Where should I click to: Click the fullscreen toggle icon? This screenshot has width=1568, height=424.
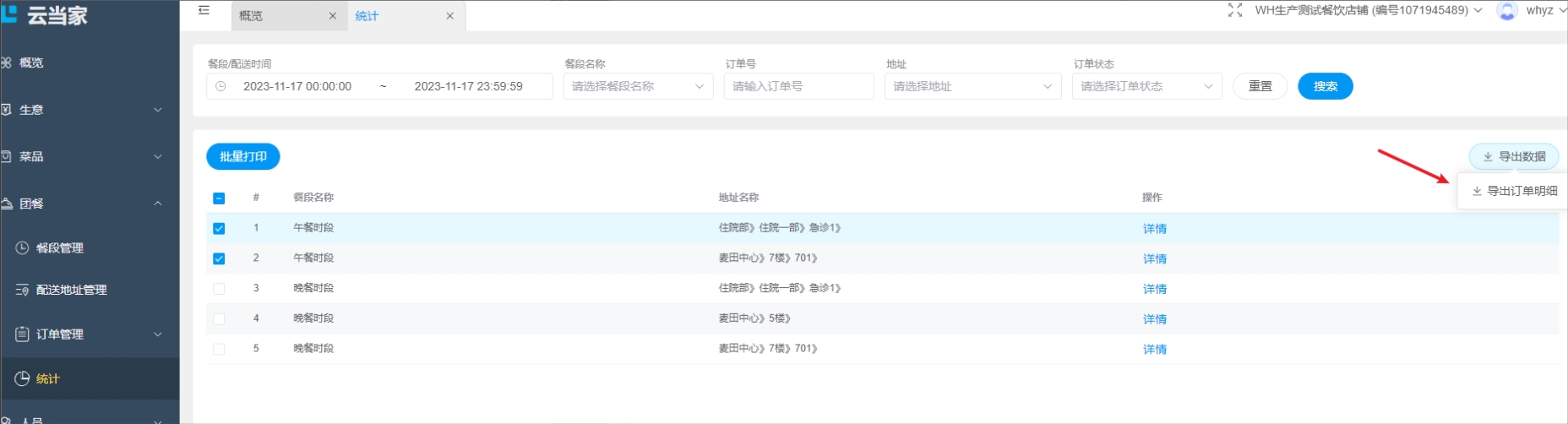click(x=1234, y=10)
